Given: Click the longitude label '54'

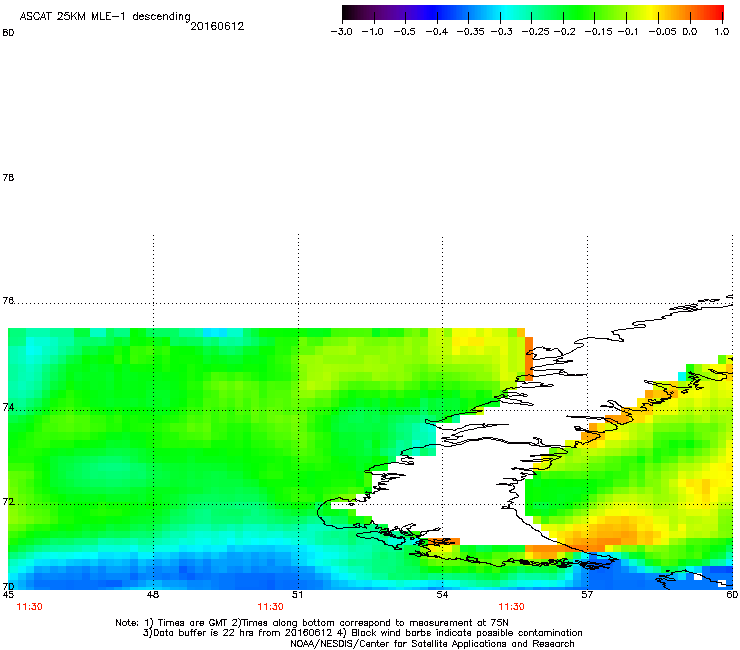Looking at the screenshot, I should [x=442, y=595].
